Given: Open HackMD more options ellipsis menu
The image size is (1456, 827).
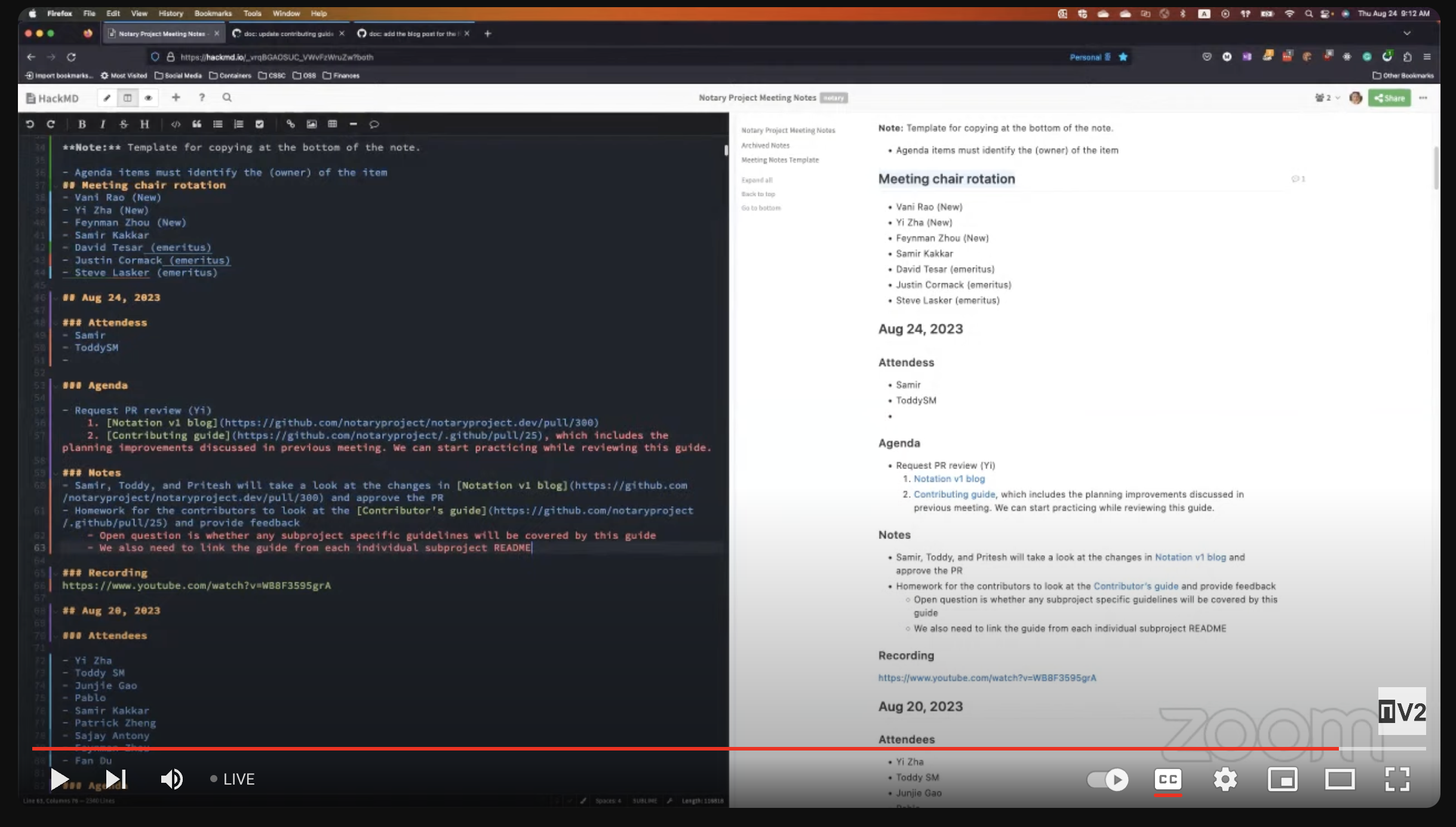Looking at the screenshot, I should point(1423,98).
